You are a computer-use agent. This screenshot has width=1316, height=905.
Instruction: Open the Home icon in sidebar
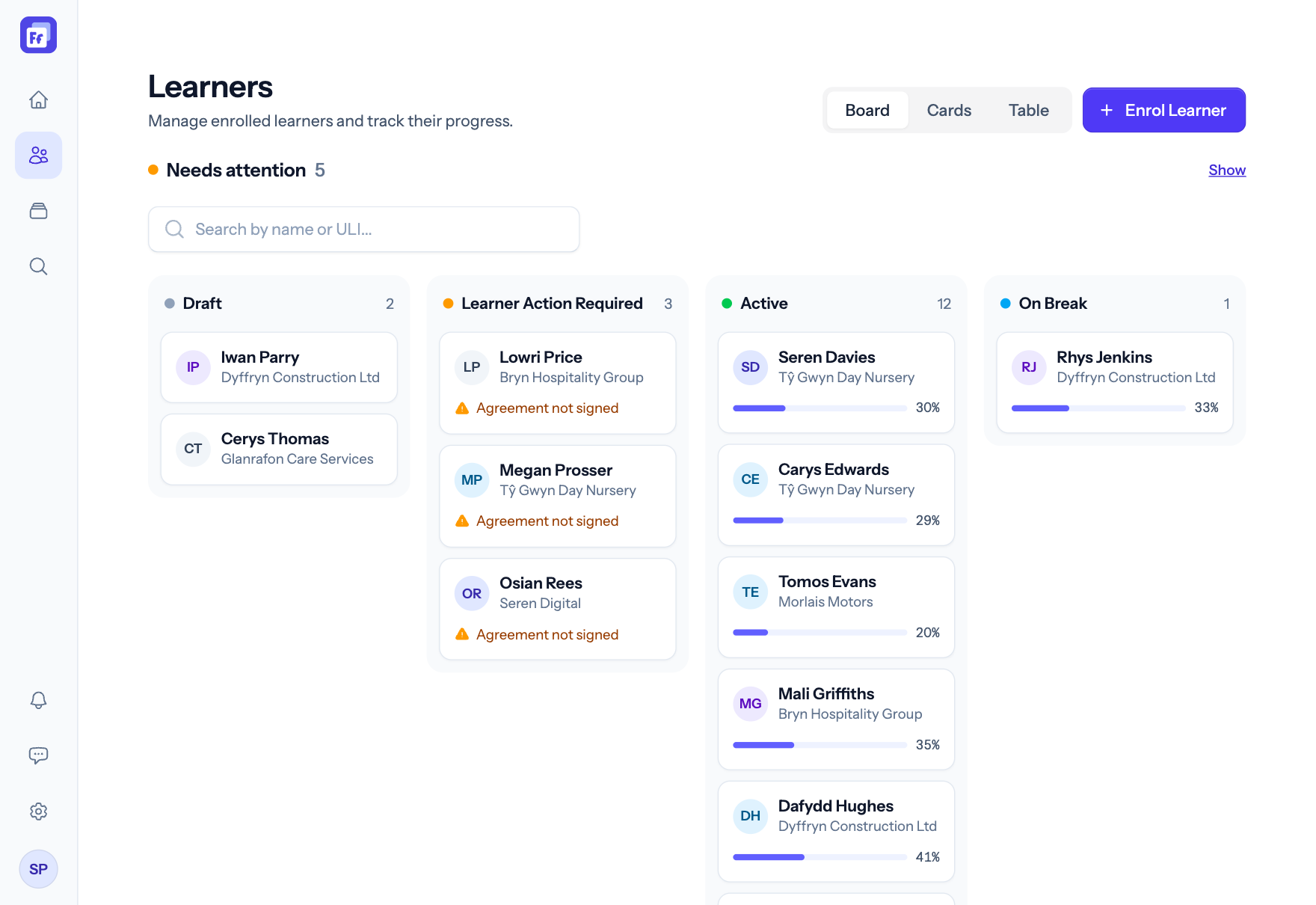click(38, 99)
